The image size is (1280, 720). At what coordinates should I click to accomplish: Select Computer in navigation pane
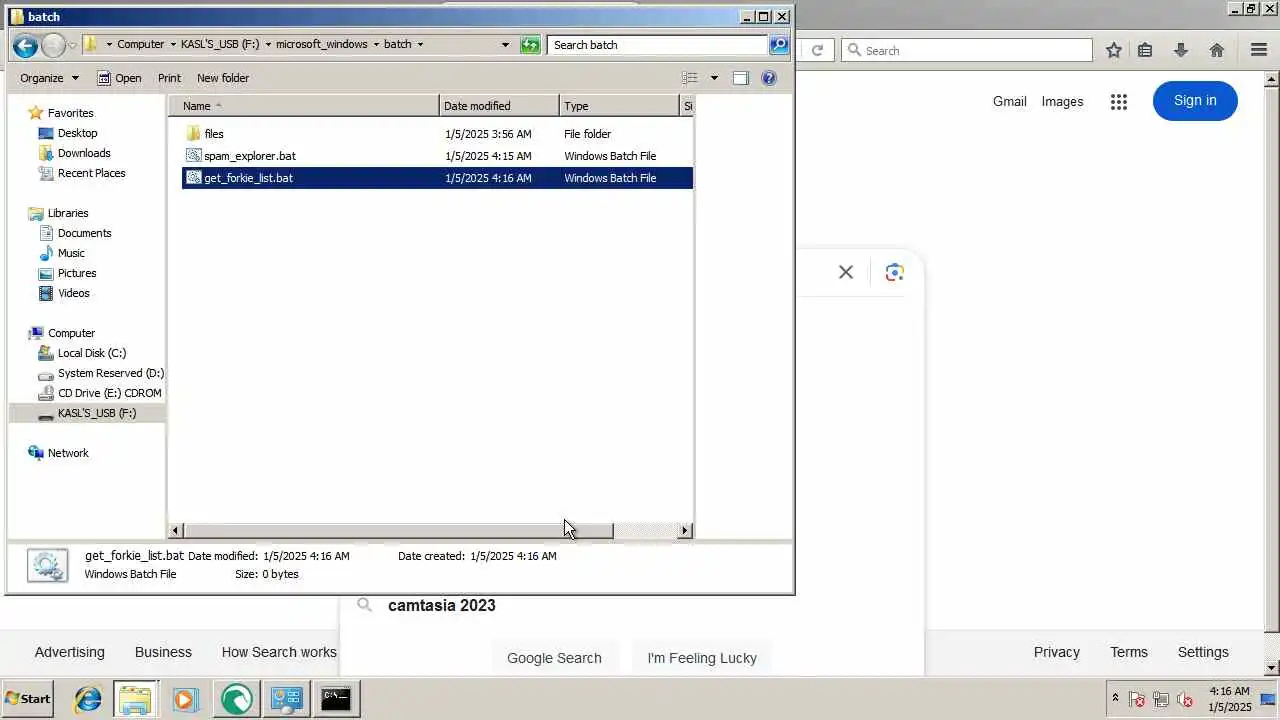click(71, 333)
